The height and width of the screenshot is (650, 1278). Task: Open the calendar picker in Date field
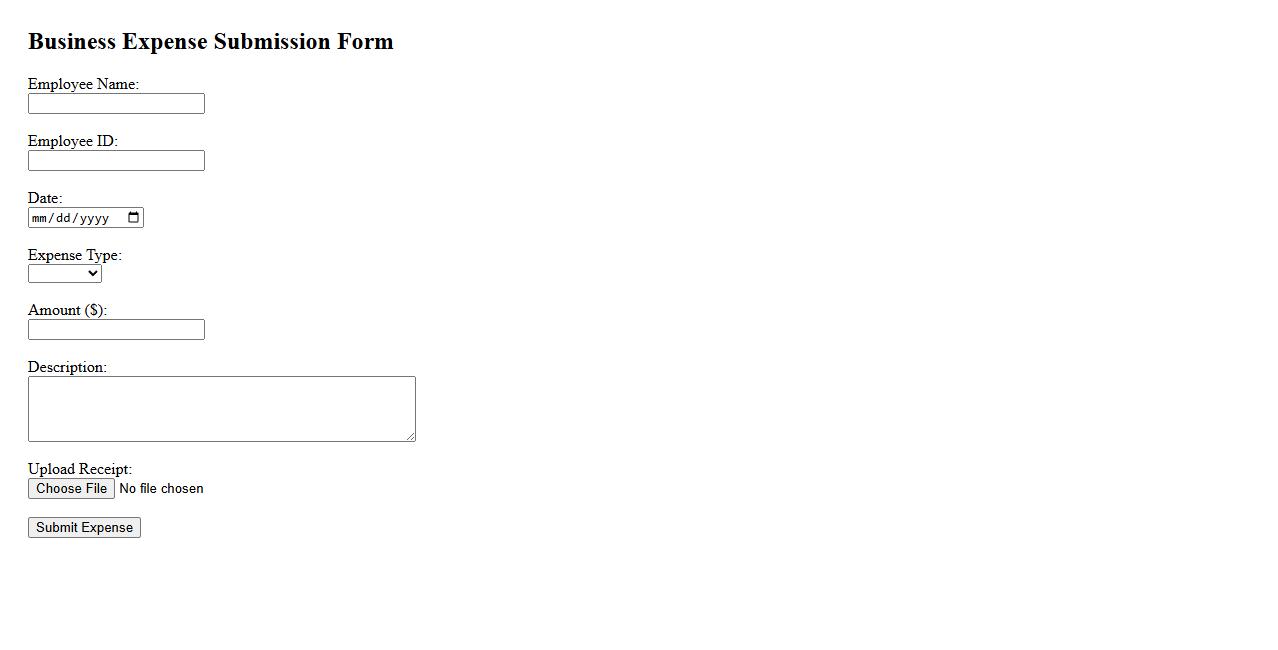(x=133, y=218)
